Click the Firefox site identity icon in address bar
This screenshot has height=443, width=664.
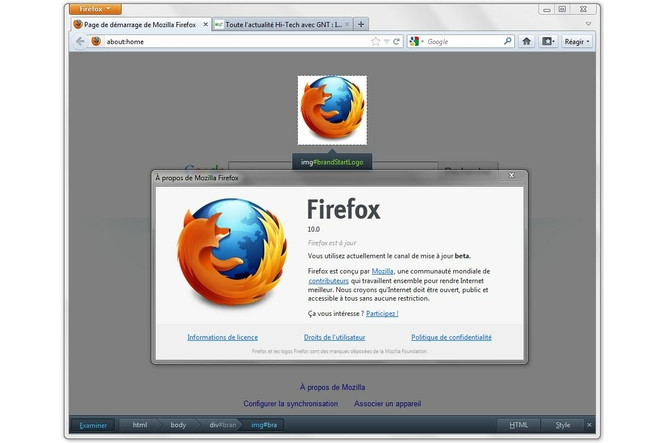pos(97,42)
